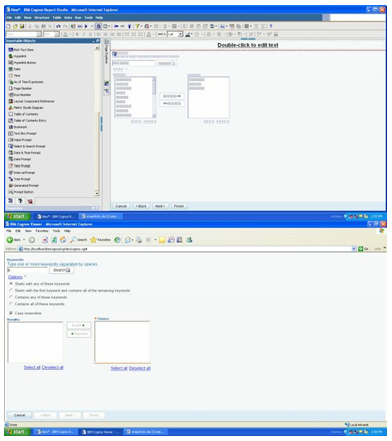Select 'Contains any of these keywords' radio
392x441 pixels.
(11, 297)
